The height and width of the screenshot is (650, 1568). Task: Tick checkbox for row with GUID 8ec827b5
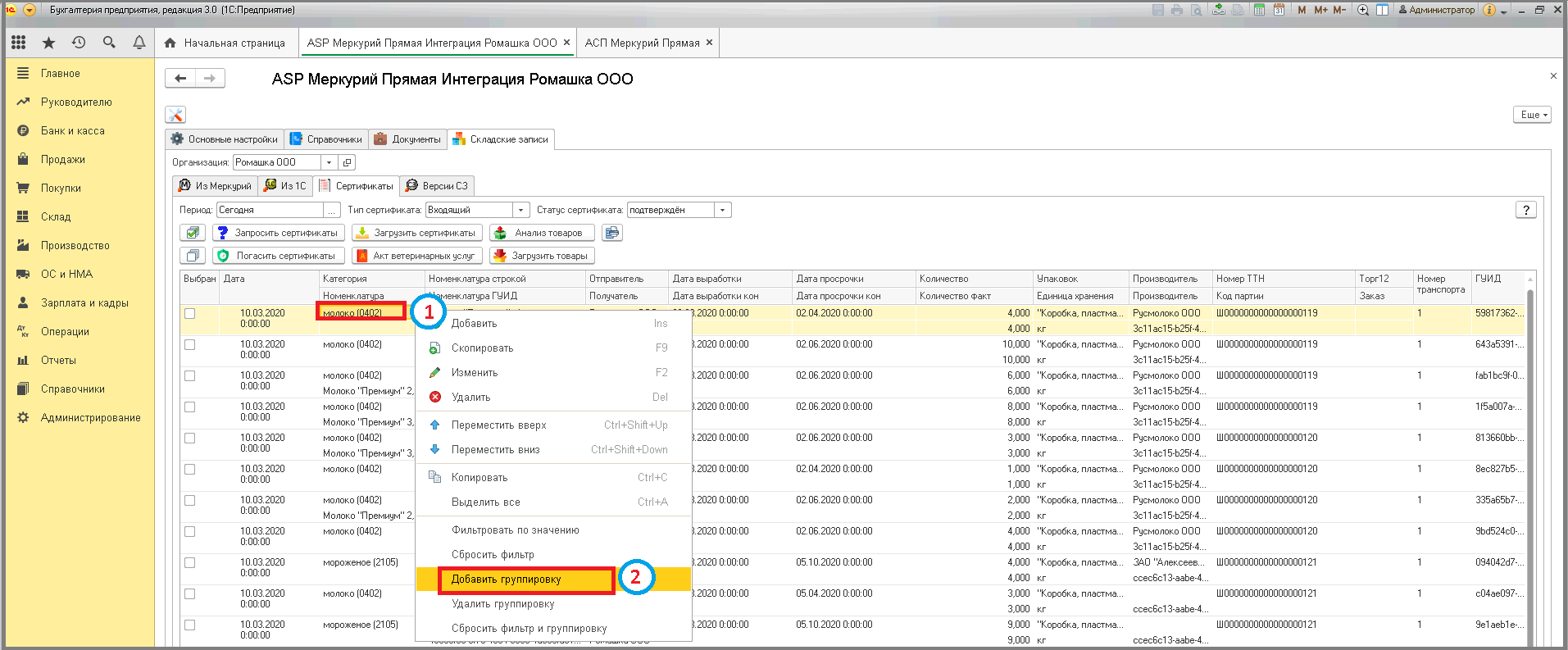pos(190,469)
